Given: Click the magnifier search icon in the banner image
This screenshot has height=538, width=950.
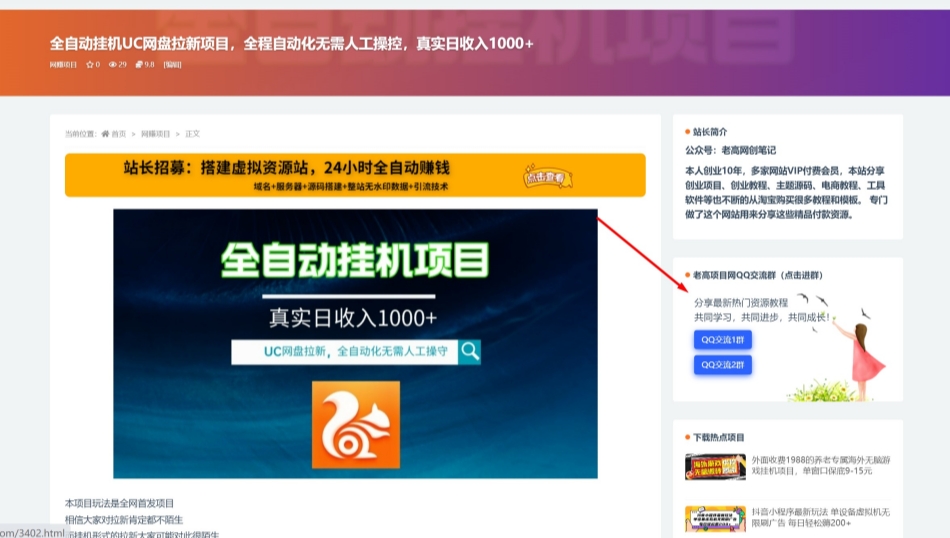Looking at the screenshot, I should click(x=470, y=351).
